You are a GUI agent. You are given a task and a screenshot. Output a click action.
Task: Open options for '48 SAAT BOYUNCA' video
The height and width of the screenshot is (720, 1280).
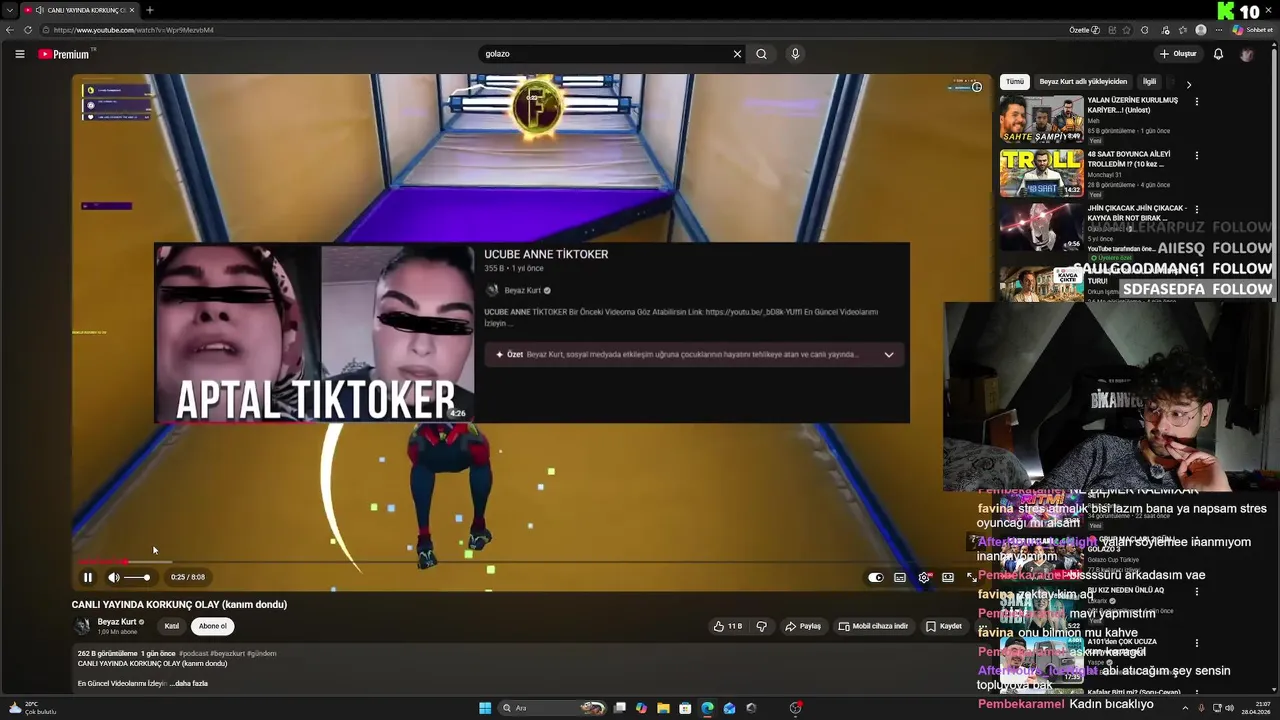click(x=1197, y=155)
